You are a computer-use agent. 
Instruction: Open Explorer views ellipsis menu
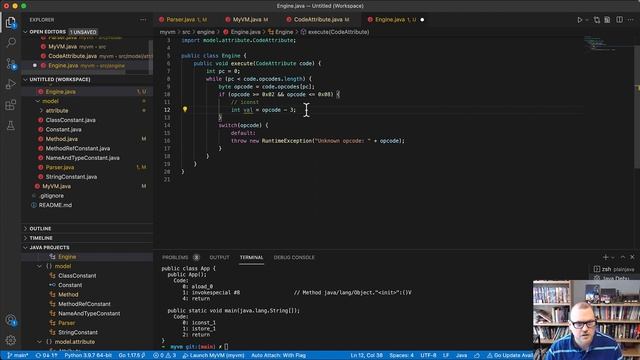(143, 20)
